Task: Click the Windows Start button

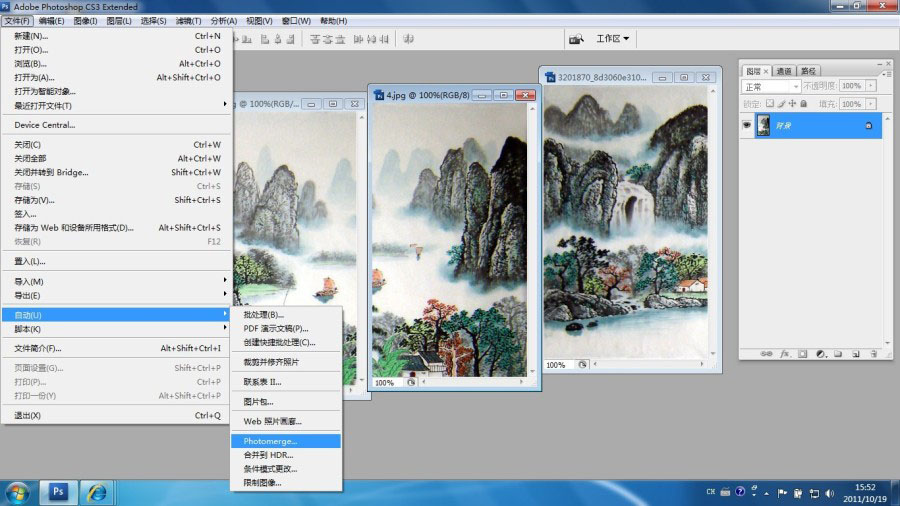Action: pyautogui.click(x=17, y=491)
